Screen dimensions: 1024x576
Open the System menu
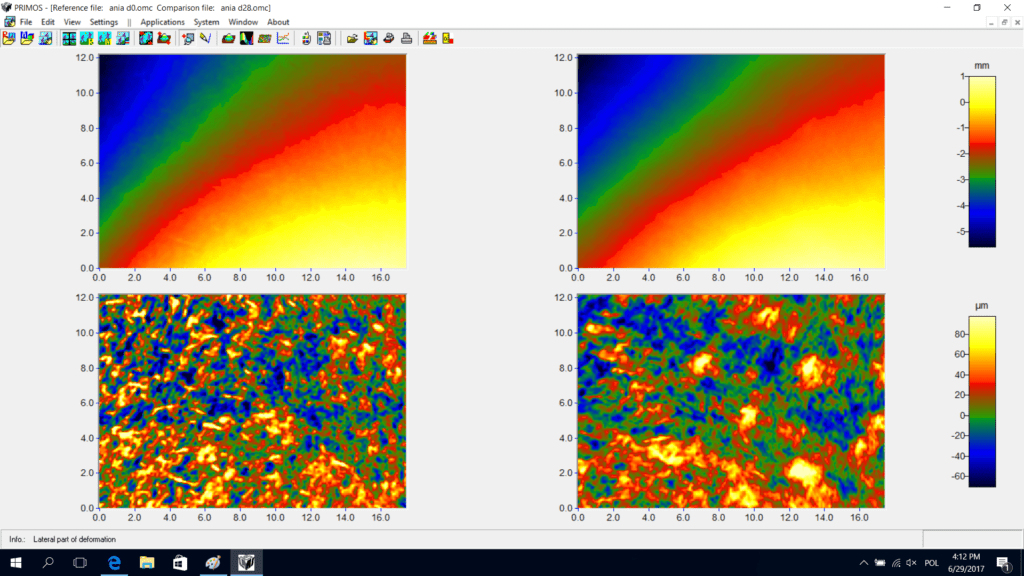tap(206, 22)
